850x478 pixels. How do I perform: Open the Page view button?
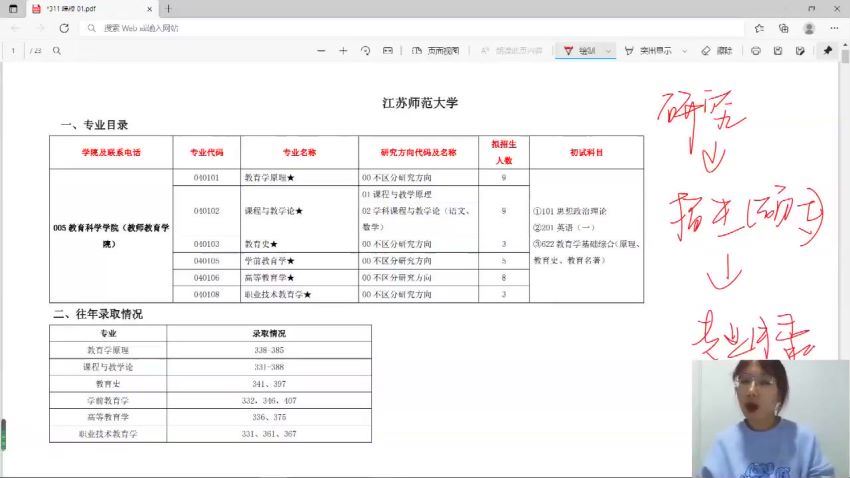click(435, 50)
